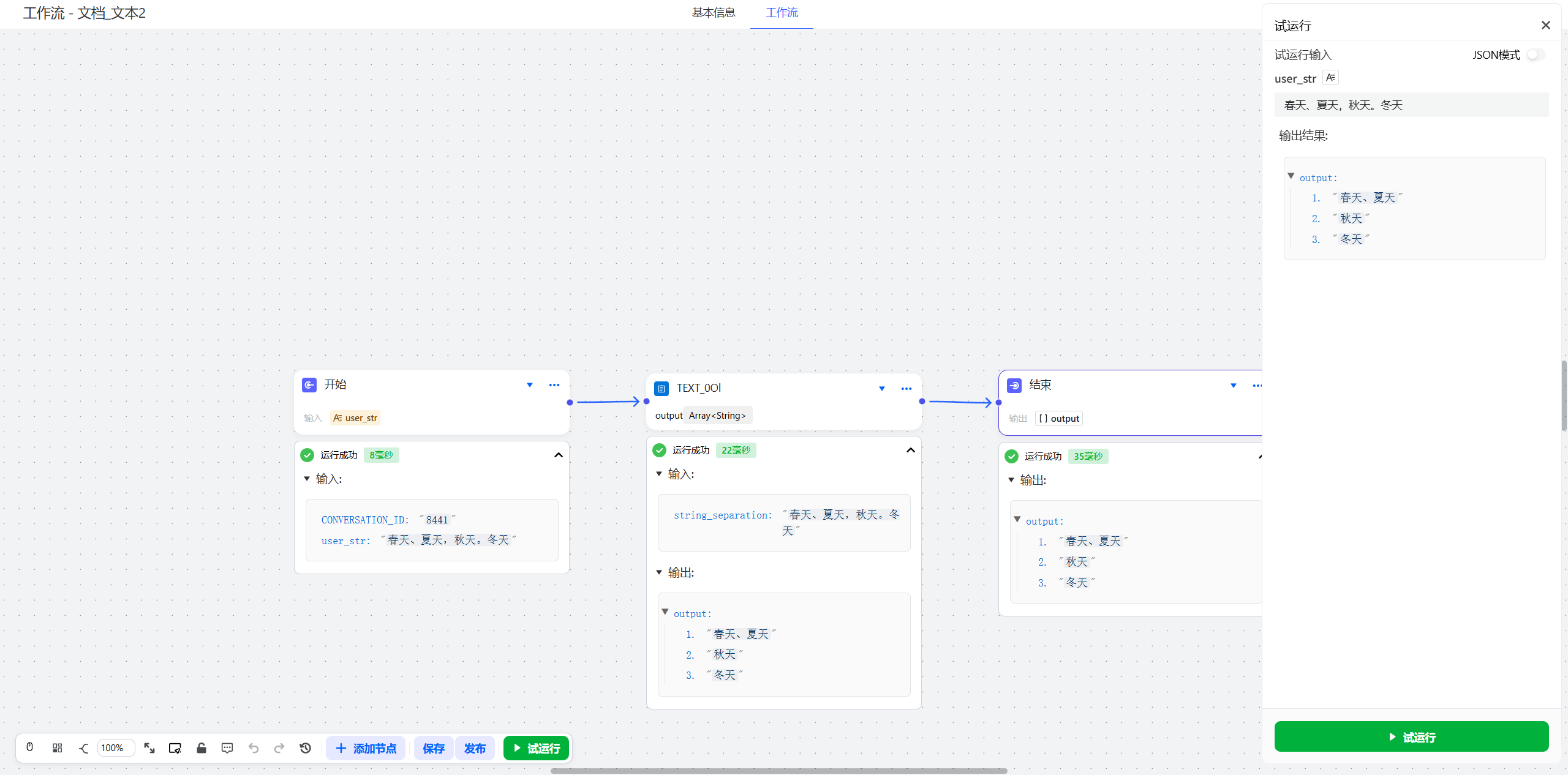This screenshot has height=775, width=1568.
Task: Click the mouse interaction mode icon
Action: 29,747
